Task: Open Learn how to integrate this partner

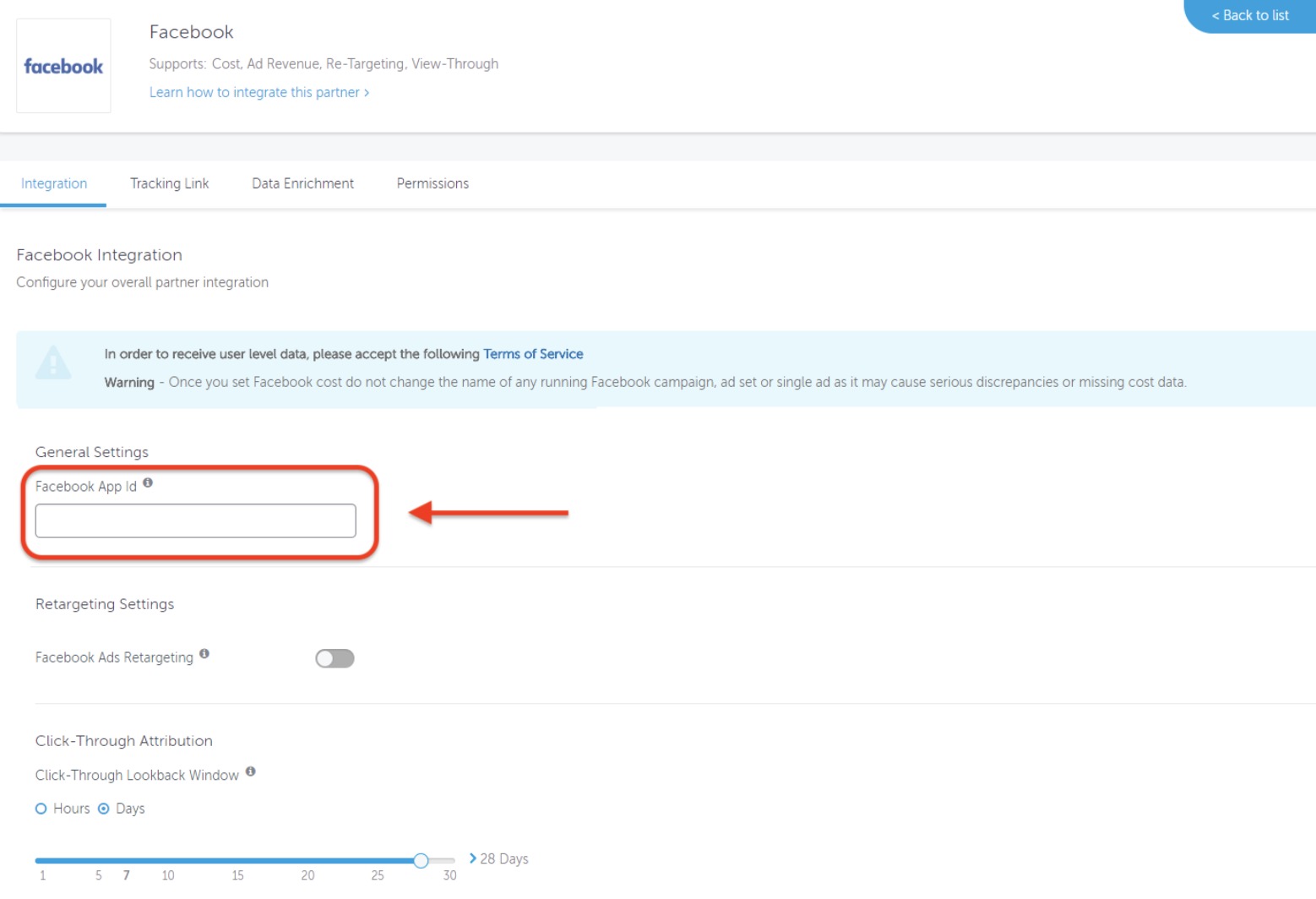Action: [258, 92]
